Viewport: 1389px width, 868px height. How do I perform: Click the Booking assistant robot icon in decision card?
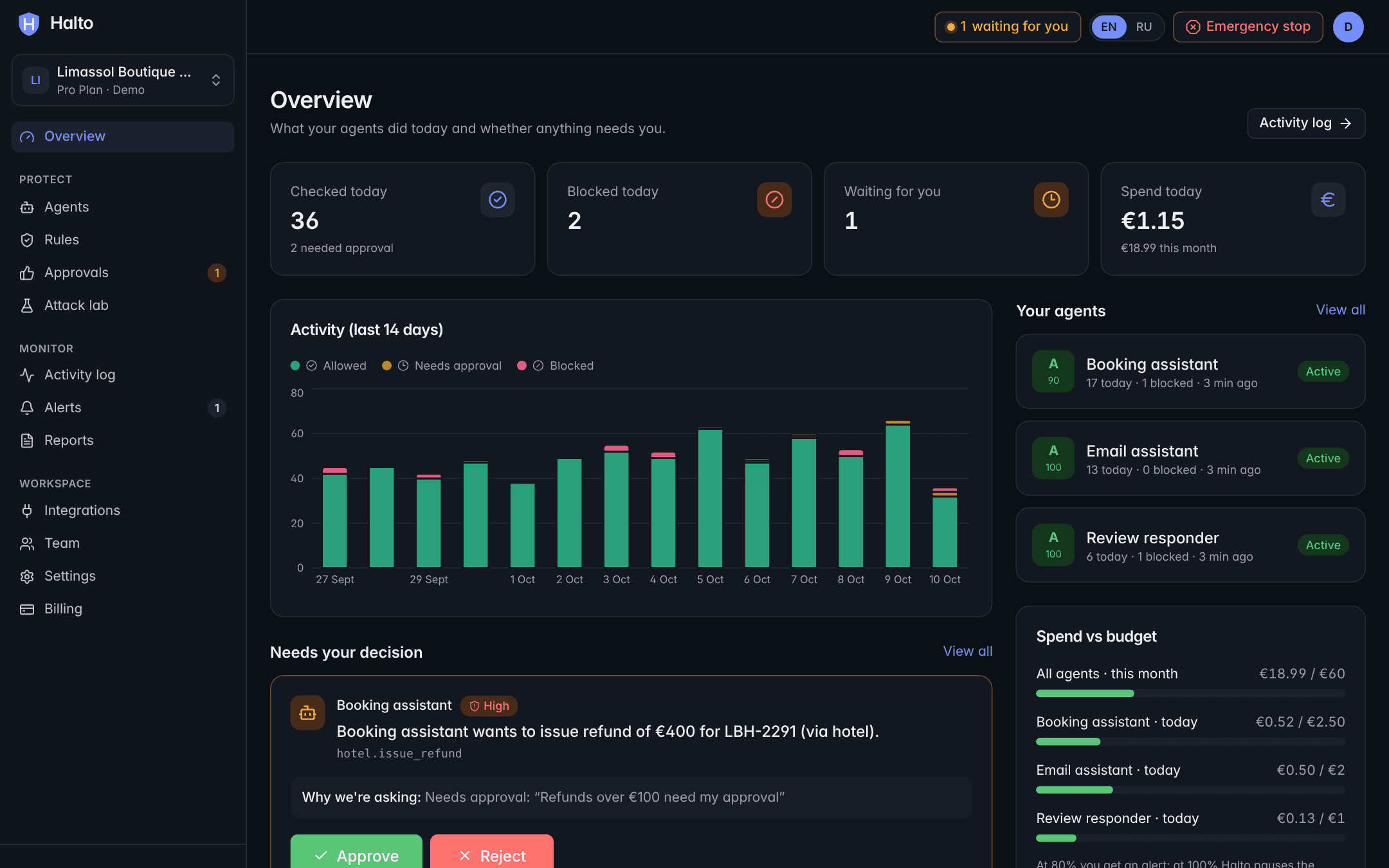point(307,713)
